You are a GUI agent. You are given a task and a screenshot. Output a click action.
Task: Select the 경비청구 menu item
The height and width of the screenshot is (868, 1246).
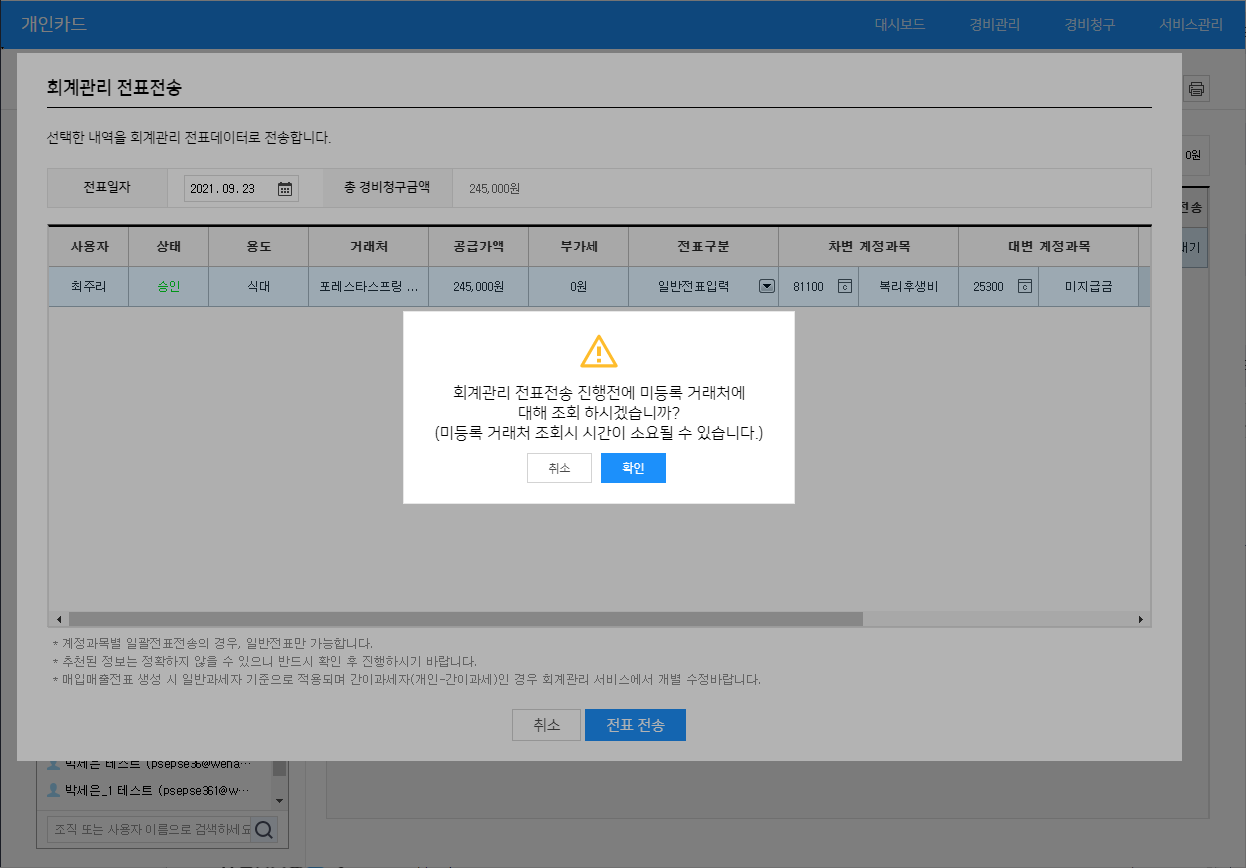[x=1089, y=25]
